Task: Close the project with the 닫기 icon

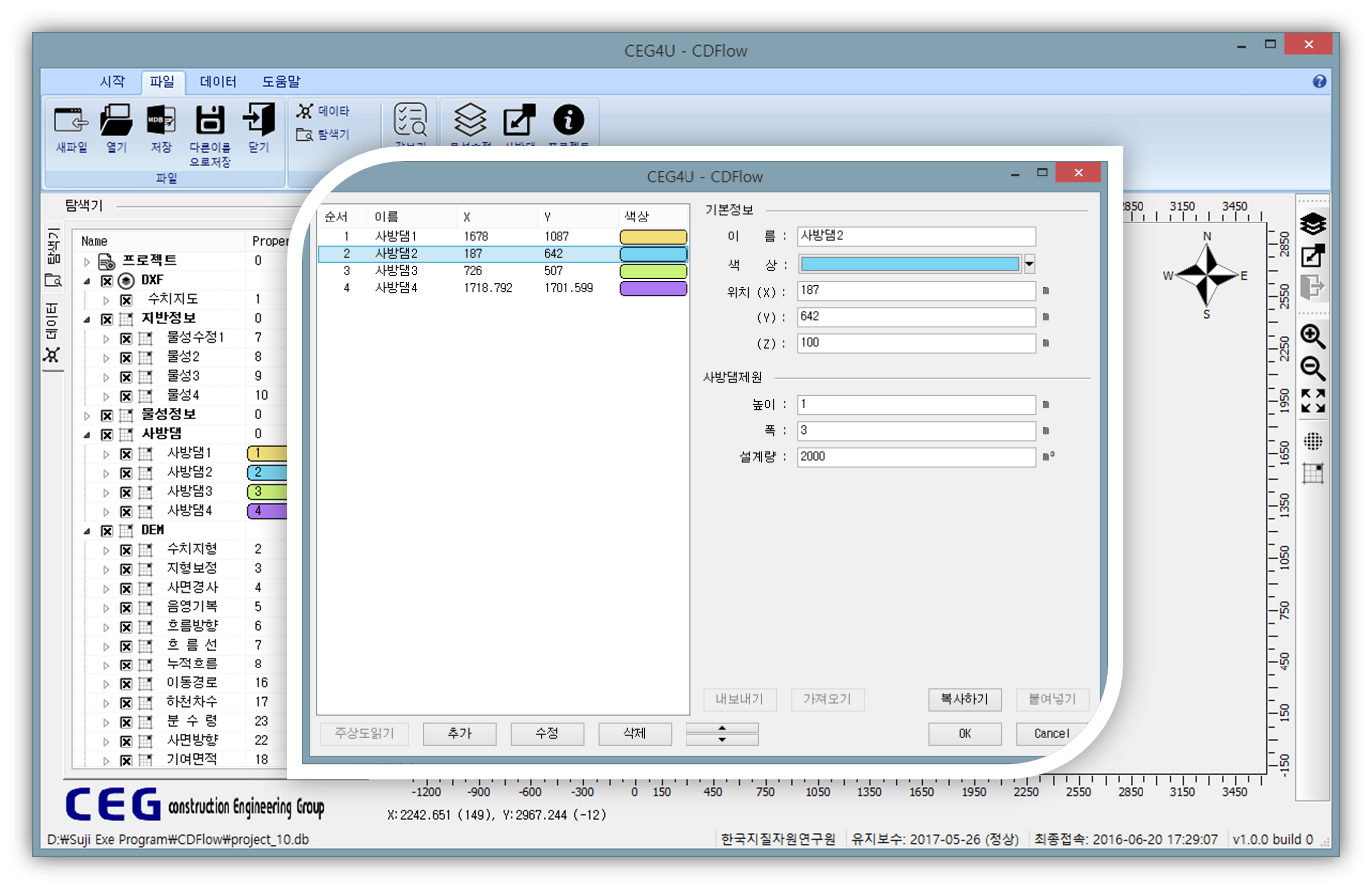Action: 258,120
